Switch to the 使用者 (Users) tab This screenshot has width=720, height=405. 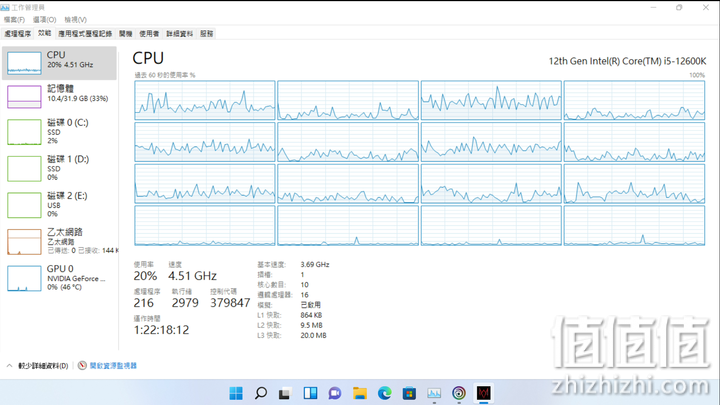click(x=149, y=34)
